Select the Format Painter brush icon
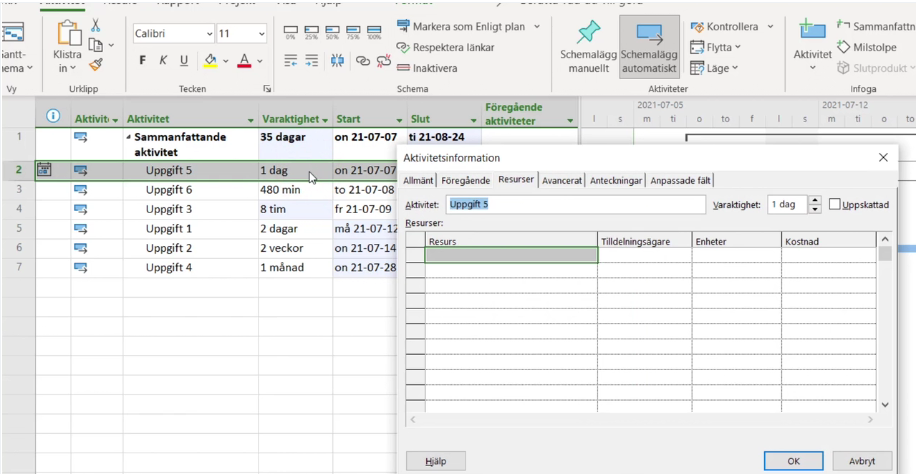This screenshot has width=916, height=474. point(95,65)
